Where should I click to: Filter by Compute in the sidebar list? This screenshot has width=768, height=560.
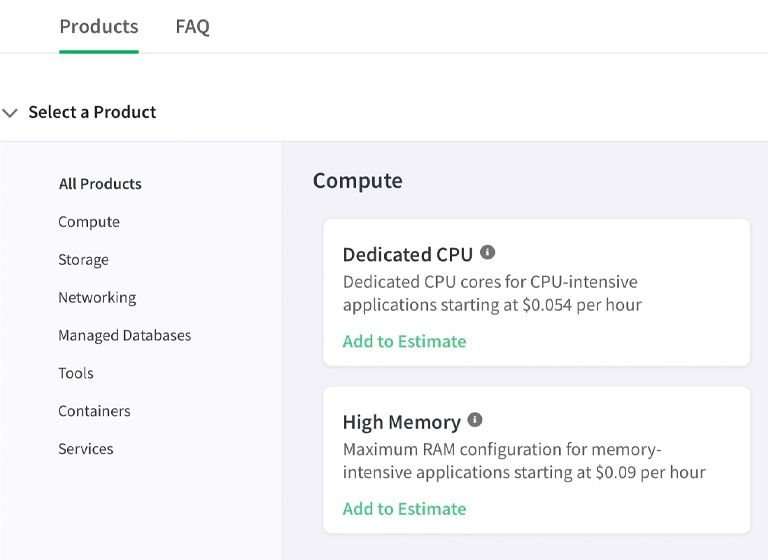(x=89, y=222)
